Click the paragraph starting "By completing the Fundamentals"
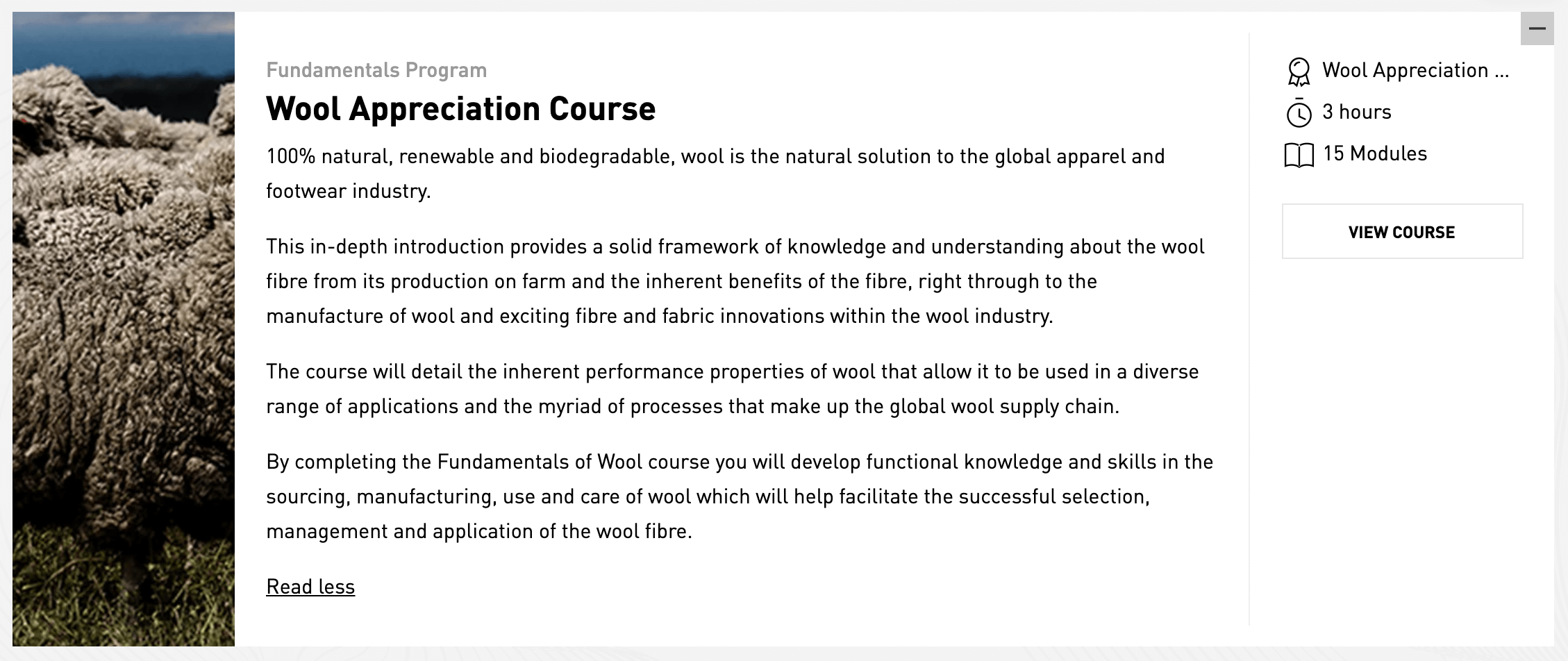1568x661 pixels. tap(739, 496)
